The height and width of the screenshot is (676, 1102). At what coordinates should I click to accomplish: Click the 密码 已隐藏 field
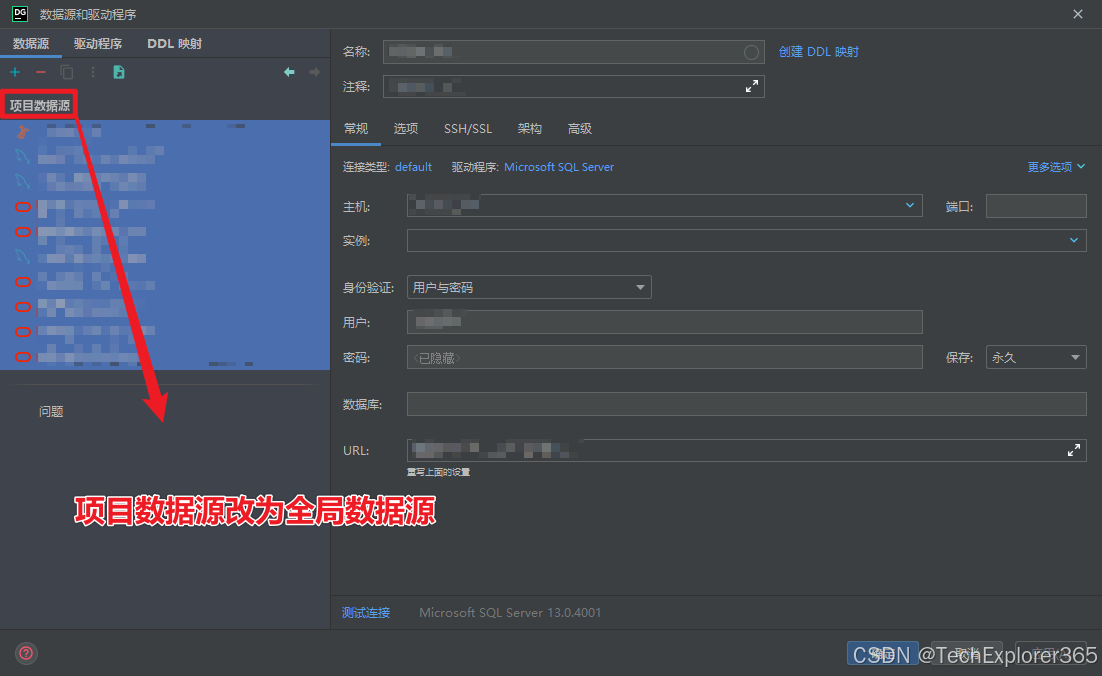click(x=664, y=358)
